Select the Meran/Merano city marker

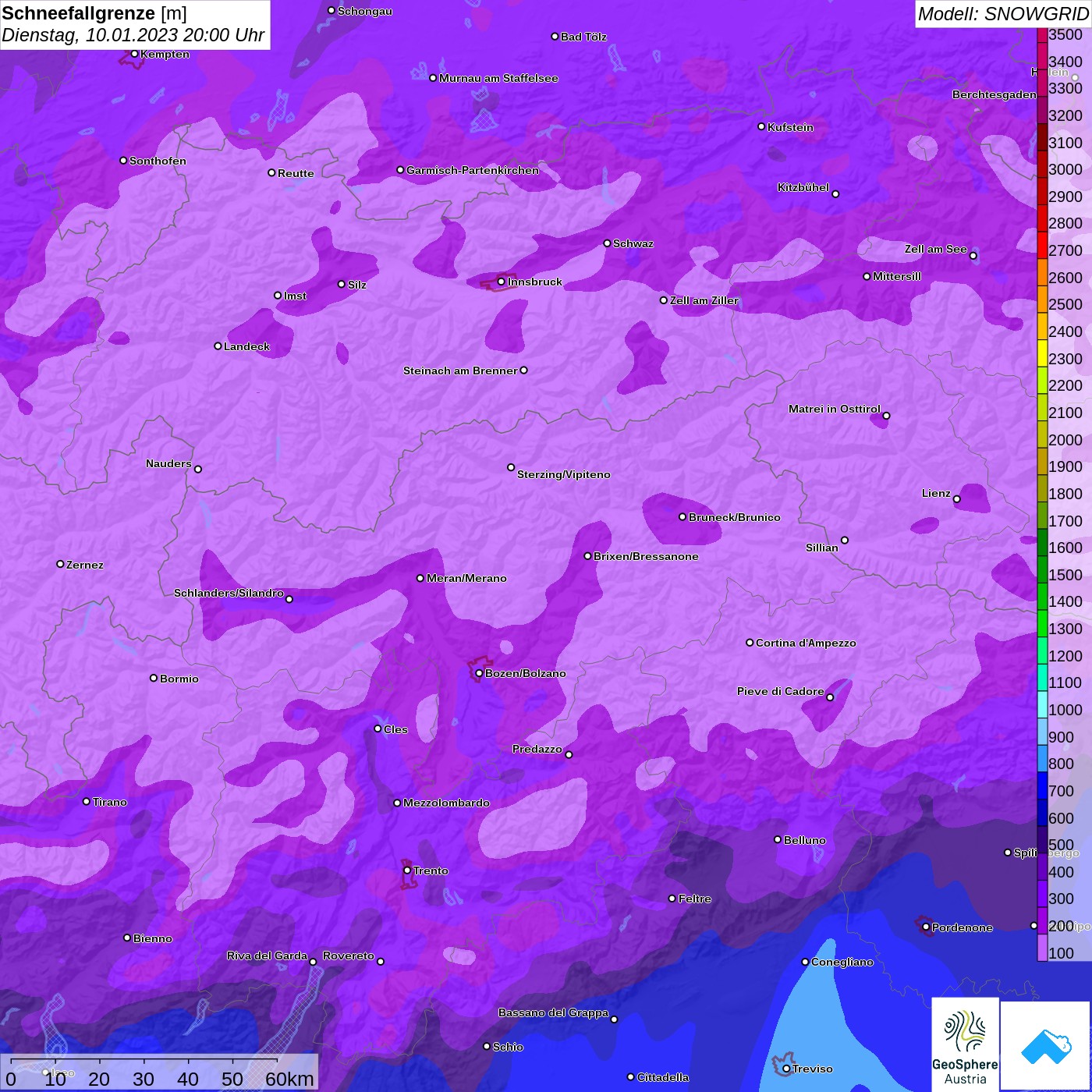[420, 578]
